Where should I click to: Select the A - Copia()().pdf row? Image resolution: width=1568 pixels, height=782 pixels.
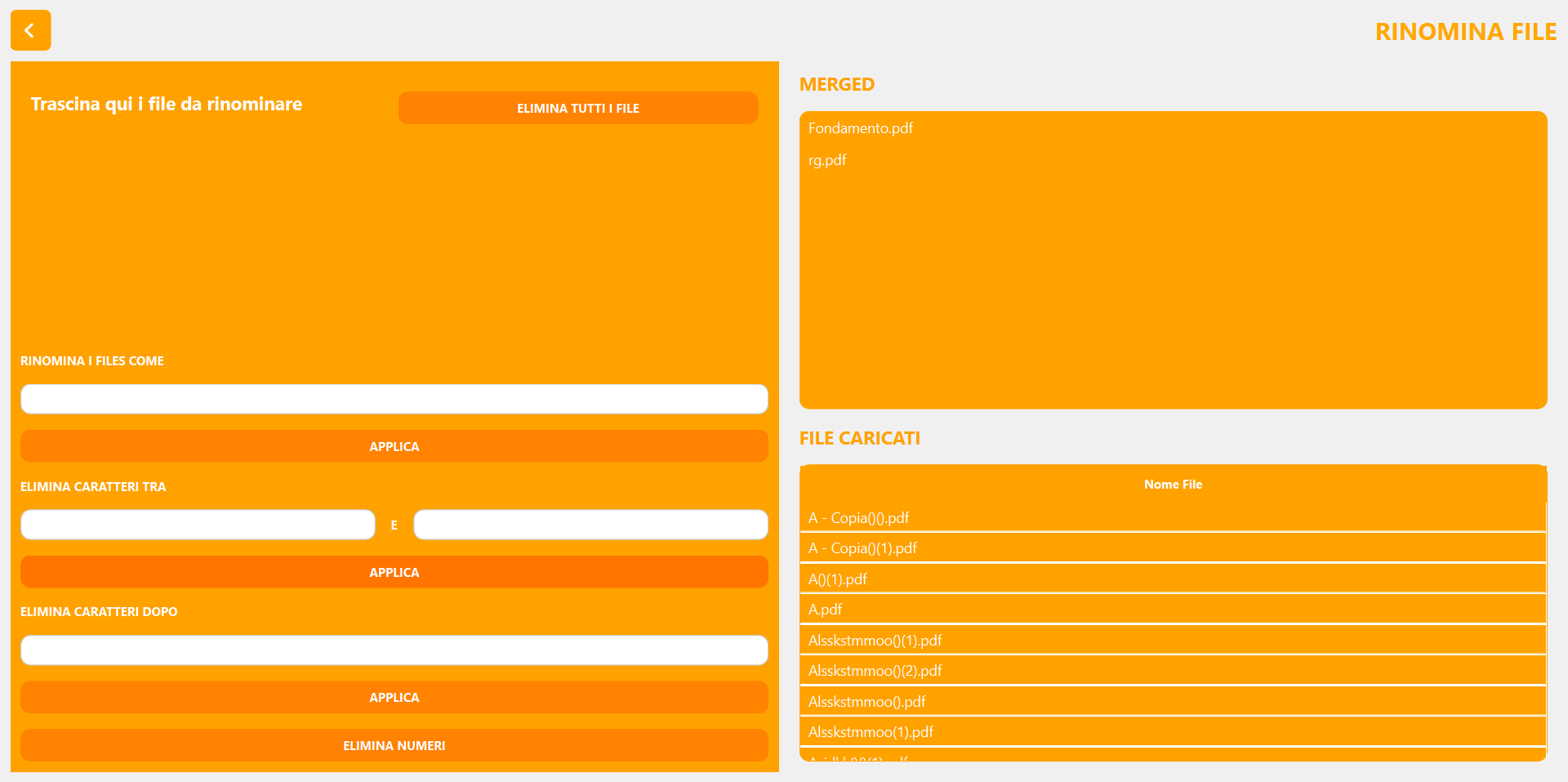pyautogui.click(x=858, y=518)
